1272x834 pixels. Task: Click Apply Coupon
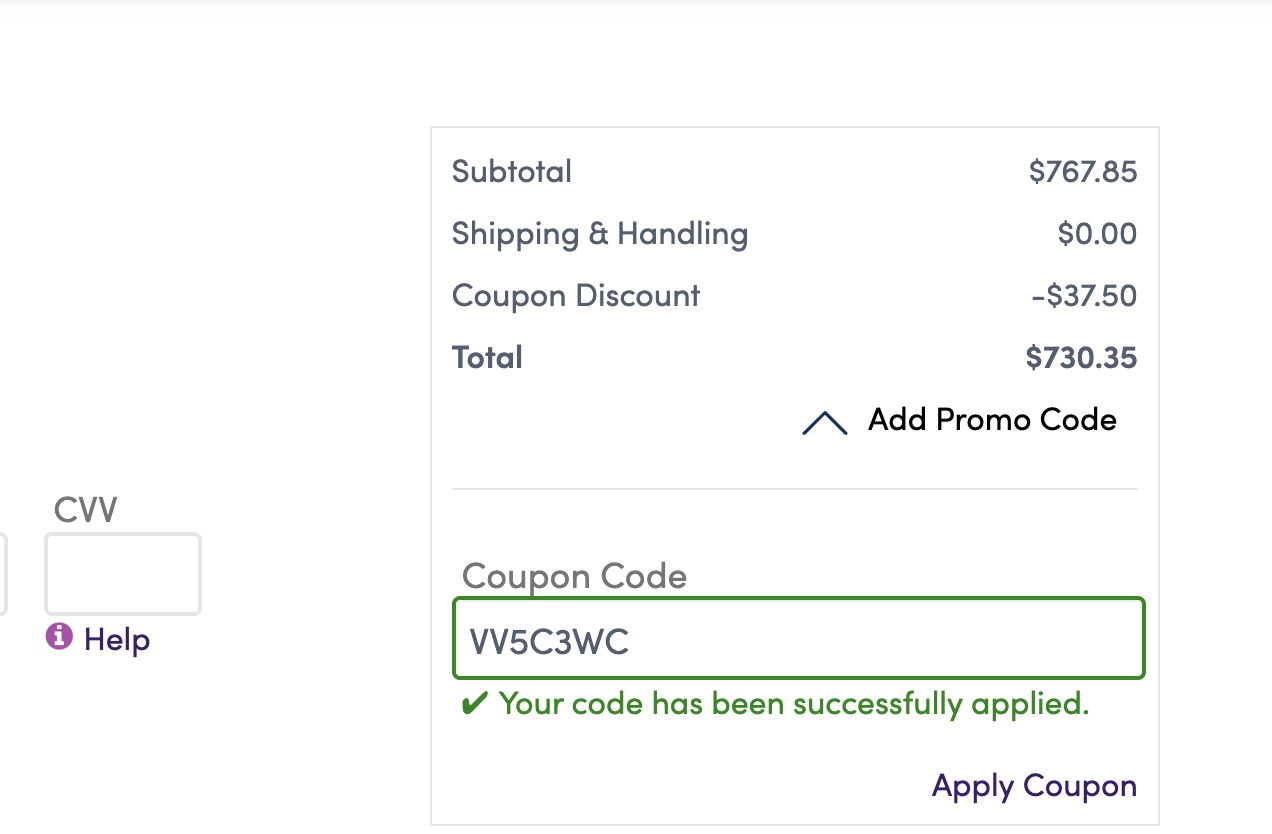click(x=1034, y=787)
